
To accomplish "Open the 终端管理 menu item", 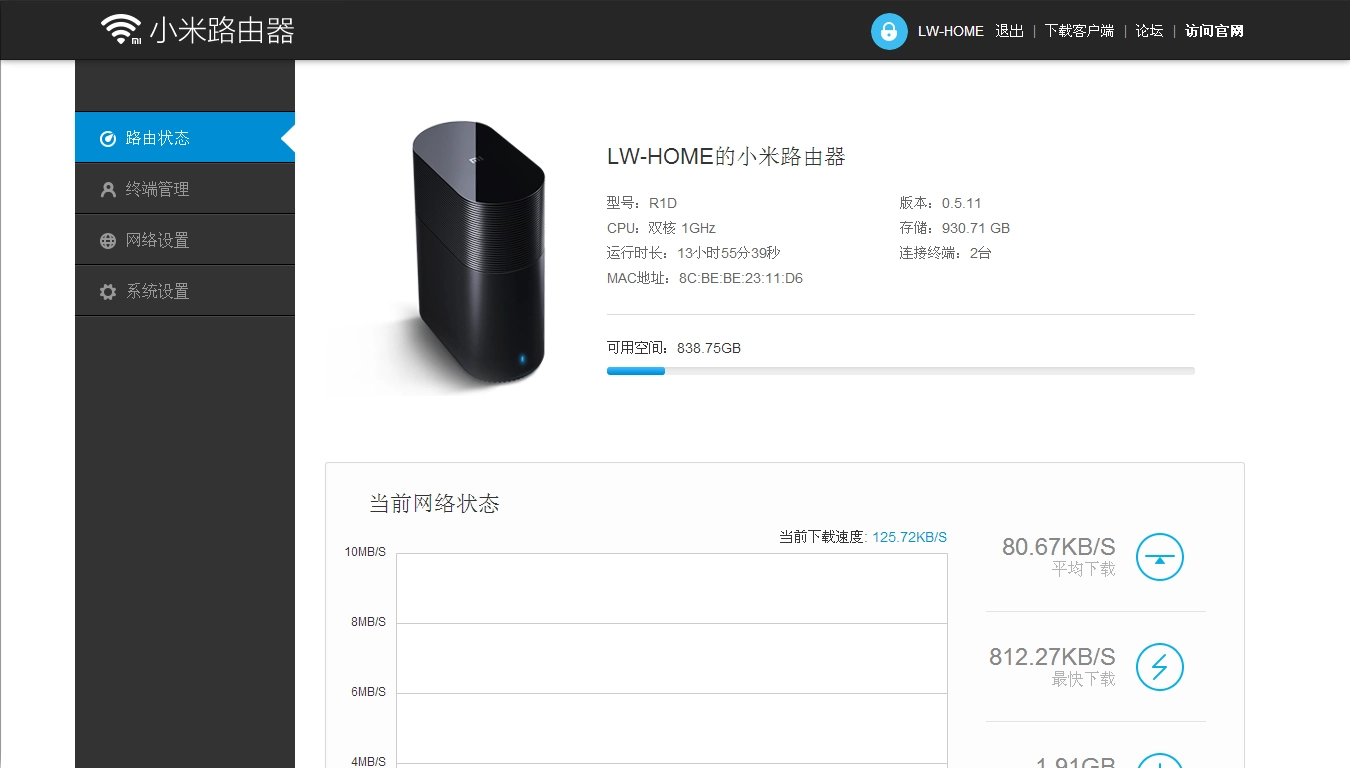I will click(185, 188).
